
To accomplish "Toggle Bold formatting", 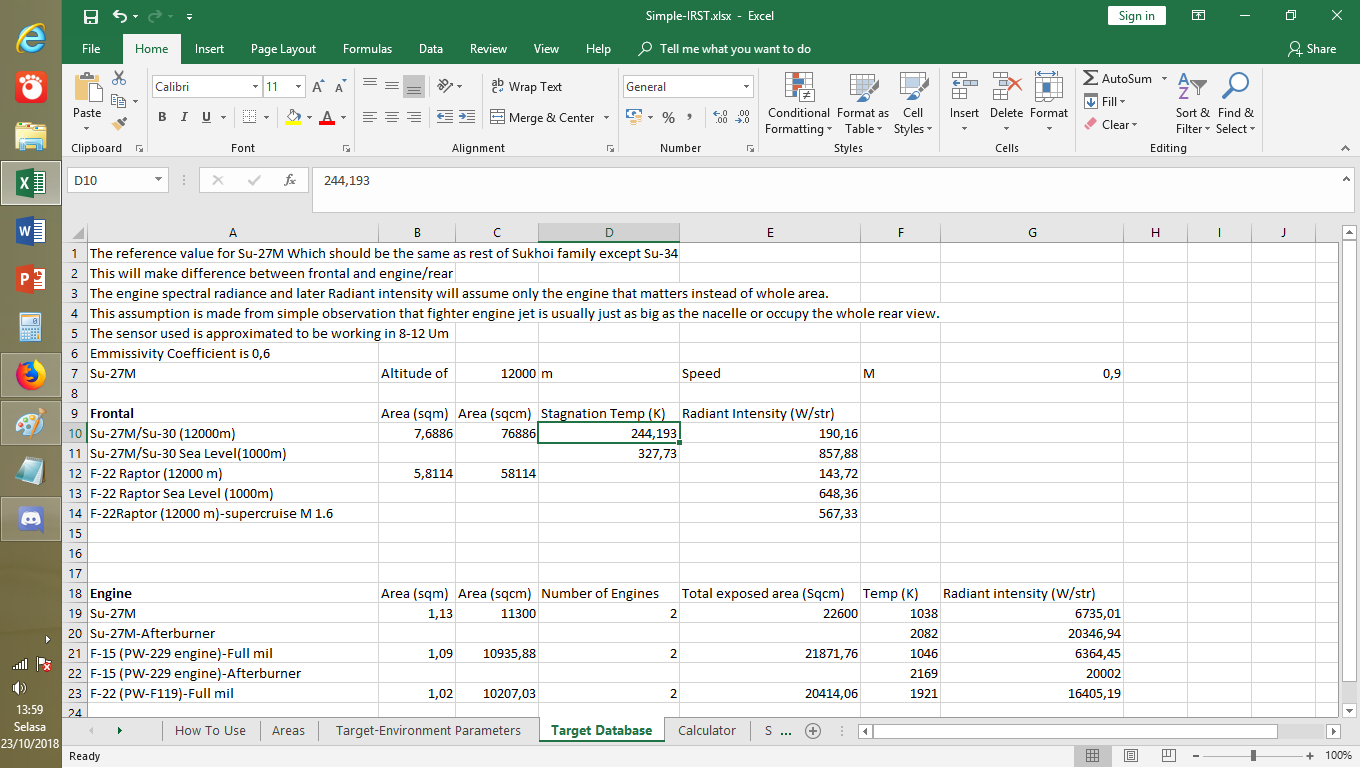I will coord(162,117).
